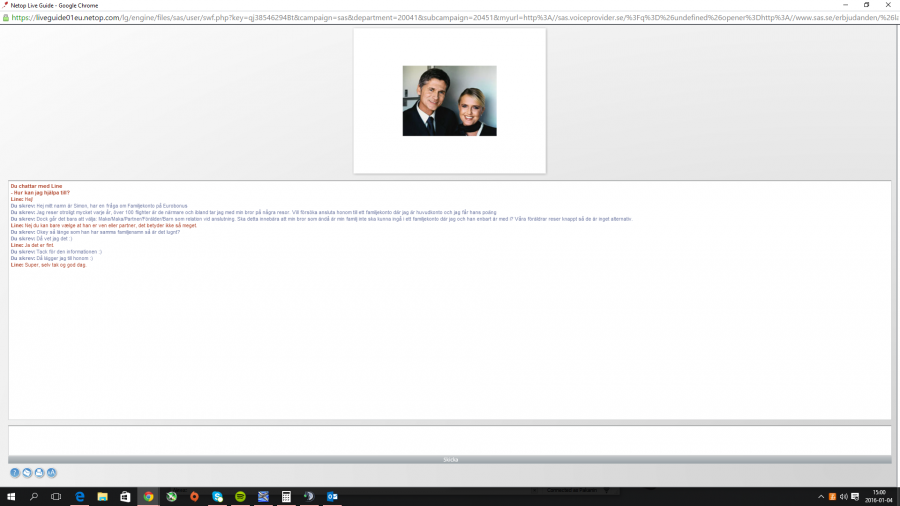The width and height of the screenshot is (900, 506).
Task: Click the text size icon
Action: coord(51,472)
